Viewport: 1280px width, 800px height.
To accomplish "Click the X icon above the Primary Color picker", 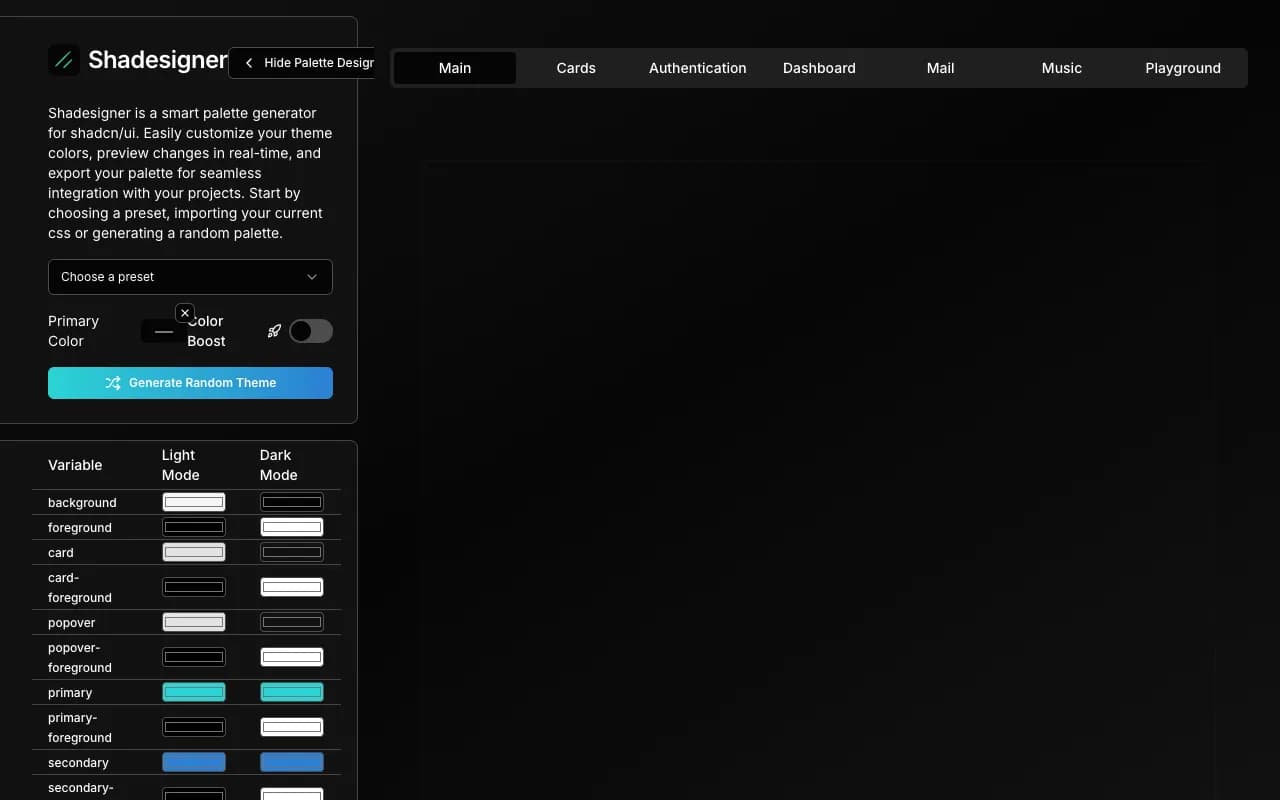I will [x=185, y=312].
